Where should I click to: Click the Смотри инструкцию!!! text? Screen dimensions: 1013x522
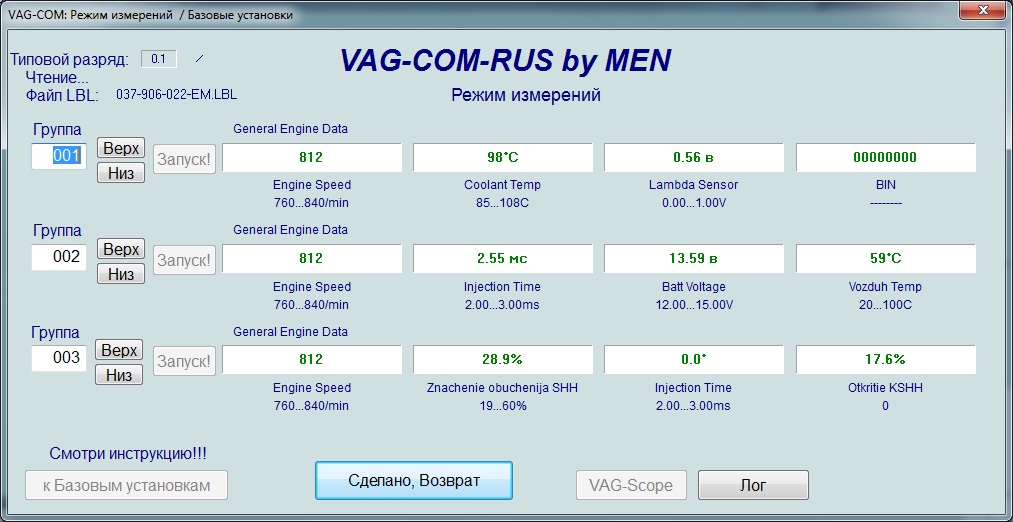(x=128, y=454)
